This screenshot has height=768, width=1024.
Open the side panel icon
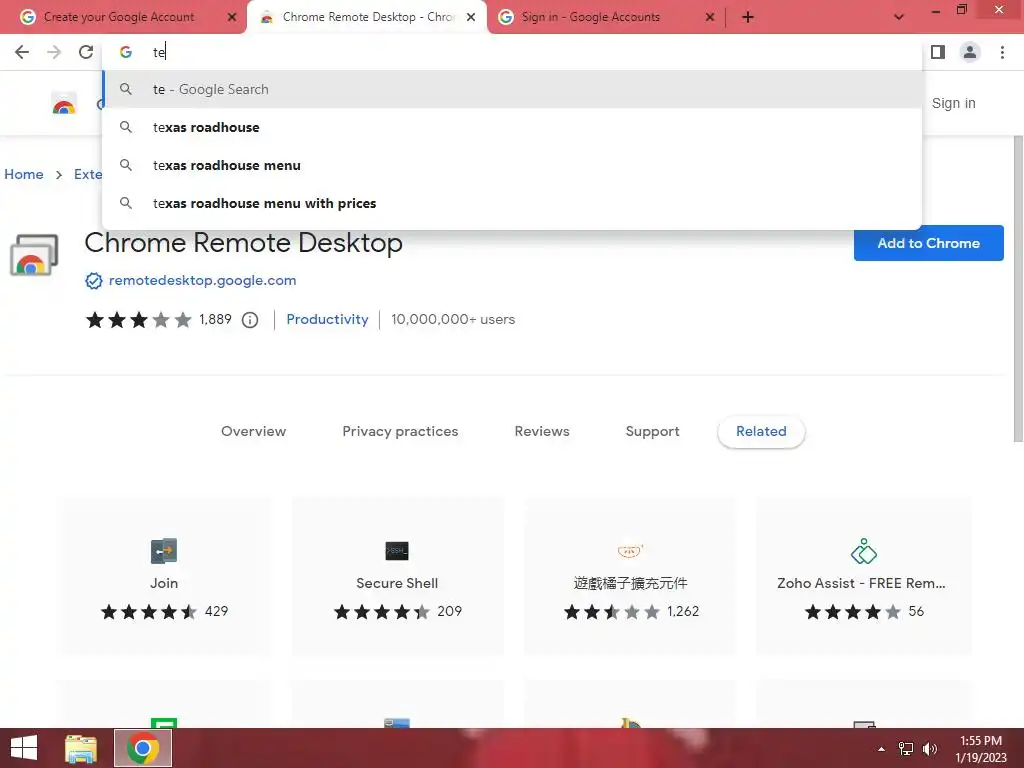[938, 52]
